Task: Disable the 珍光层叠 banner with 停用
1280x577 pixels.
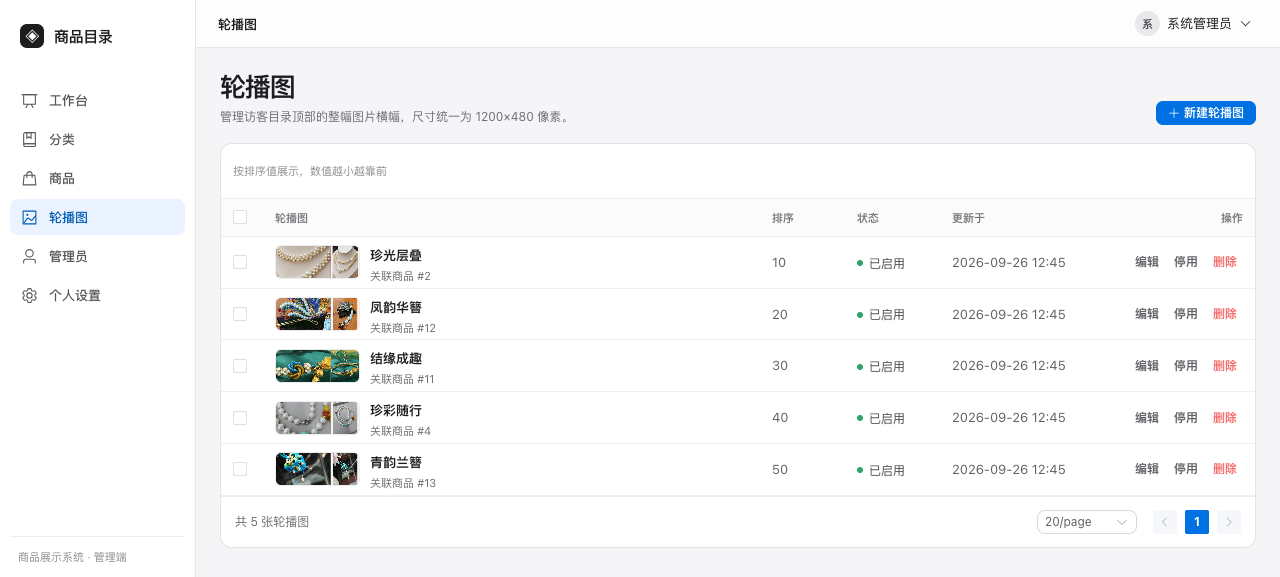Action: [x=1186, y=262]
